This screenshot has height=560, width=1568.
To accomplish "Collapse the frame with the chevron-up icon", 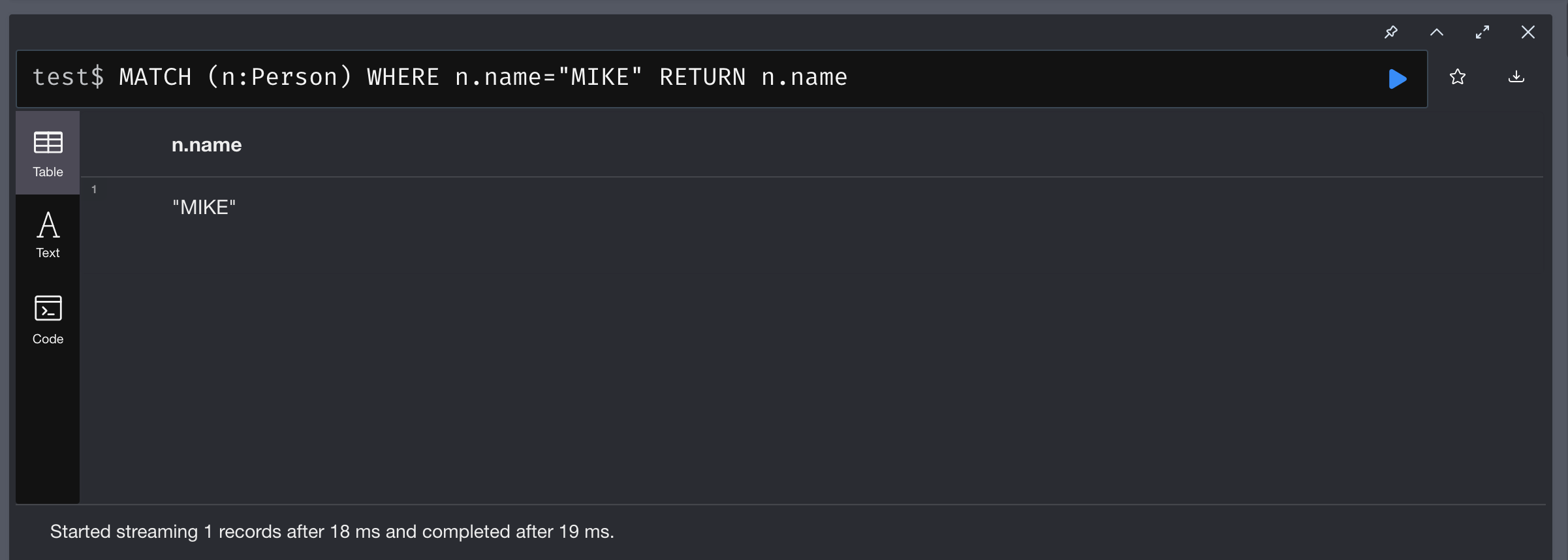I will coord(1437,32).
